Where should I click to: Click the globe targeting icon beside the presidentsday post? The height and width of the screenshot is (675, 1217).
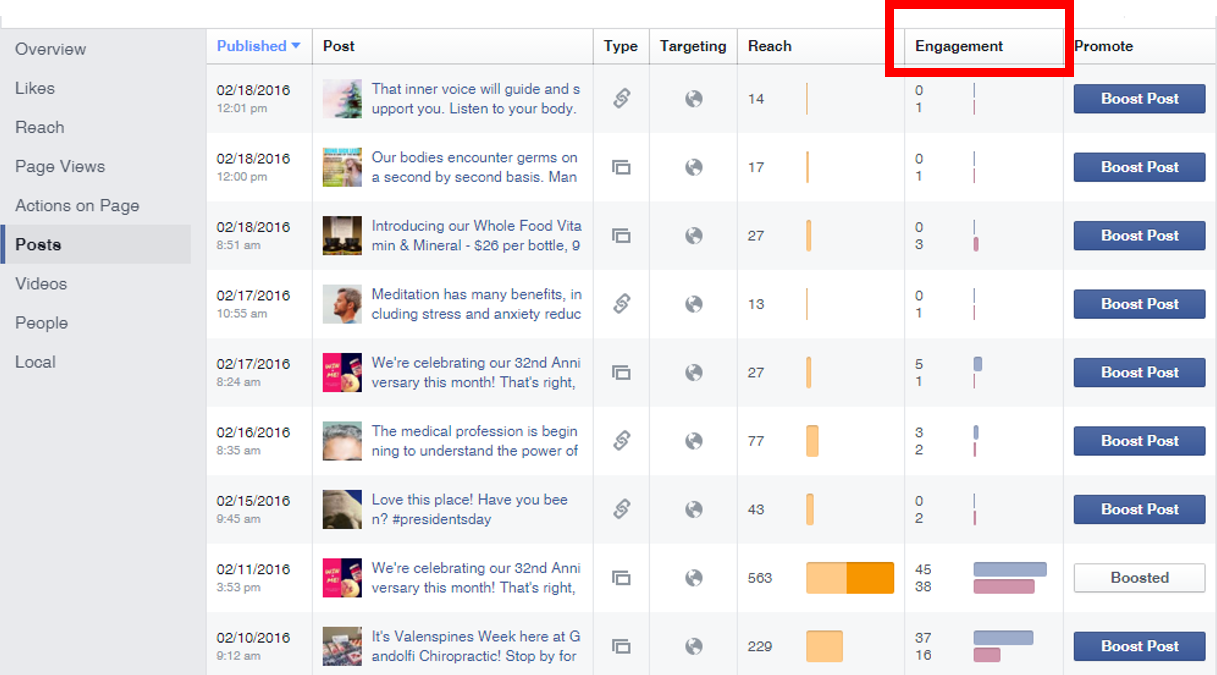[692, 509]
